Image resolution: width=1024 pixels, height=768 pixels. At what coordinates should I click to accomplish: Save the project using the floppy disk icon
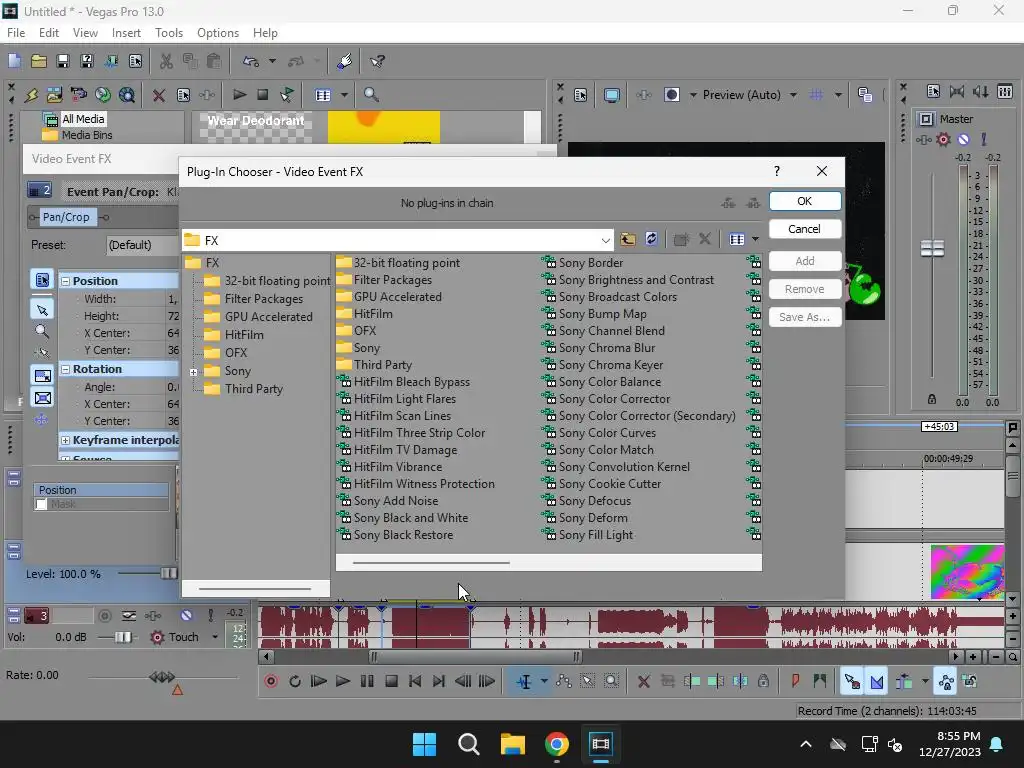click(63, 61)
